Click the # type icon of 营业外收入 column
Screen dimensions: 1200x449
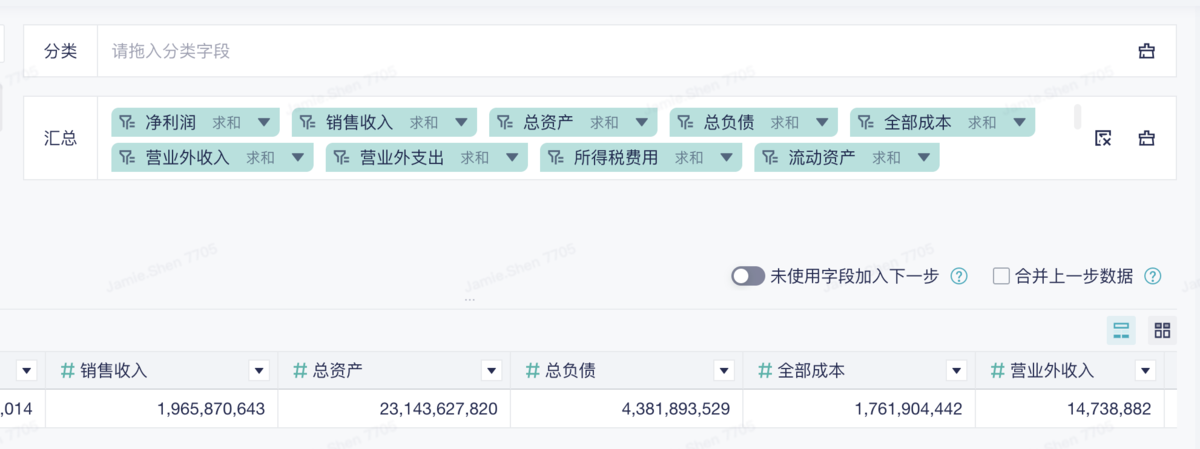point(997,371)
